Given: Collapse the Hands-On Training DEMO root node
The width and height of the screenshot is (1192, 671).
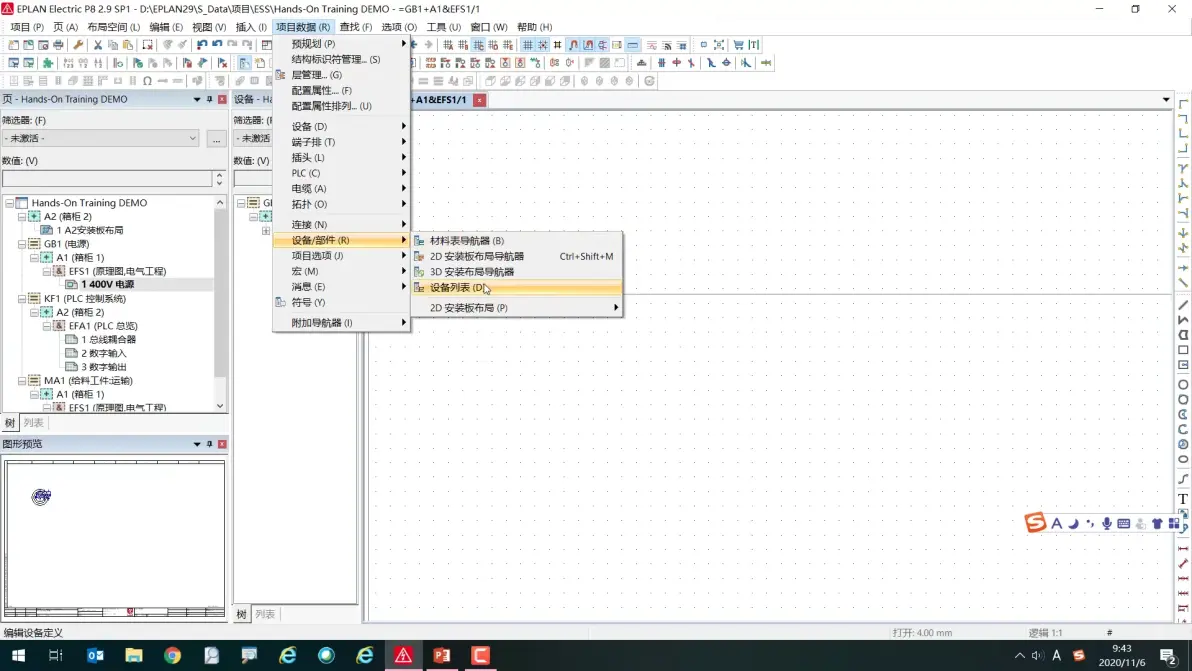Looking at the screenshot, I should pyautogui.click(x=9, y=203).
